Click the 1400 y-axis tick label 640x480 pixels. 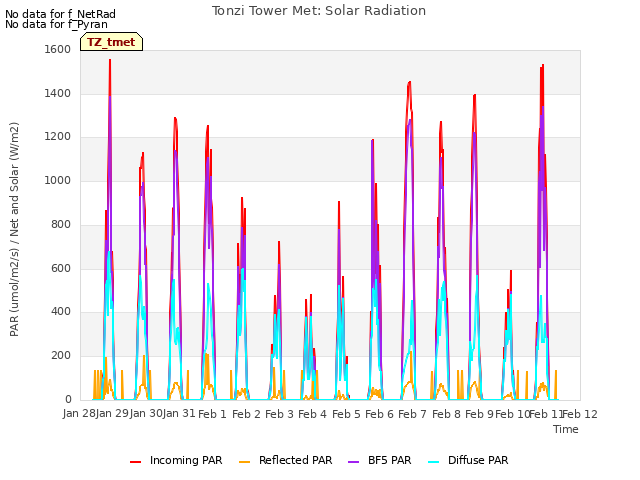tap(58, 93)
